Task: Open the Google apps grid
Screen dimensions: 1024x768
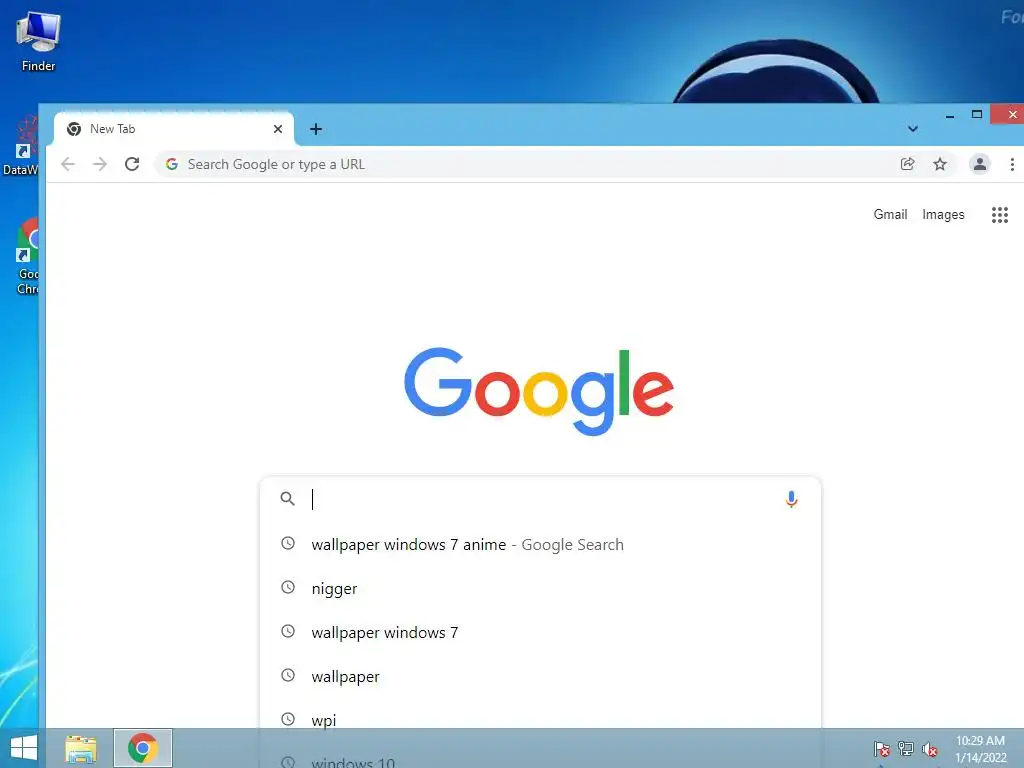Action: coord(1000,215)
